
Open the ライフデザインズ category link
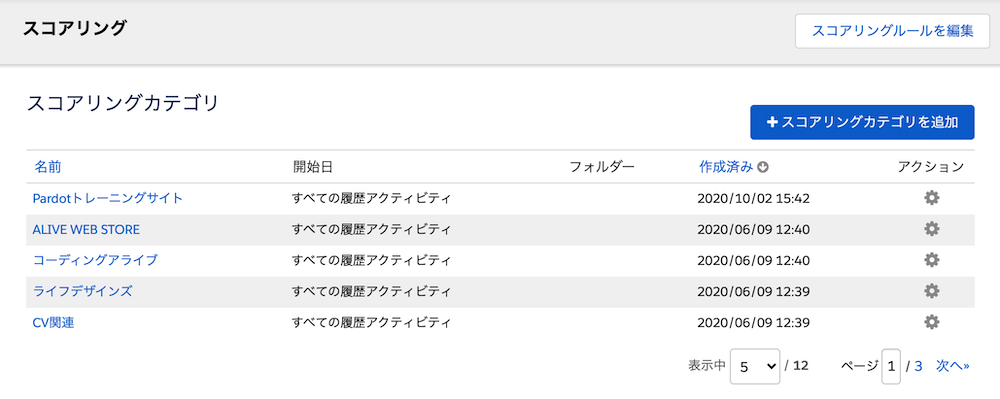pos(82,291)
